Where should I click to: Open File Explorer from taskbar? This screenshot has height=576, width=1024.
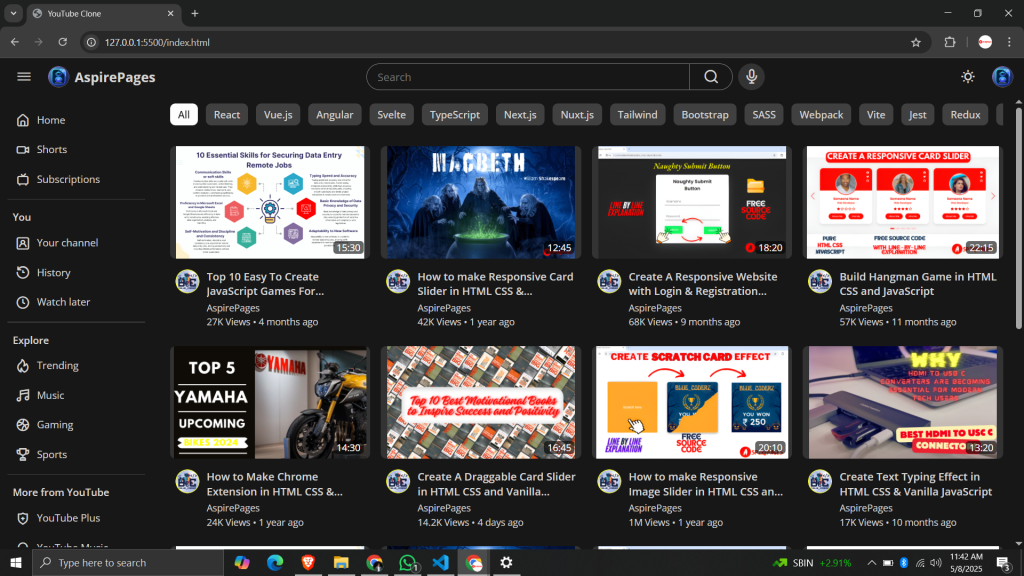click(x=341, y=562)
